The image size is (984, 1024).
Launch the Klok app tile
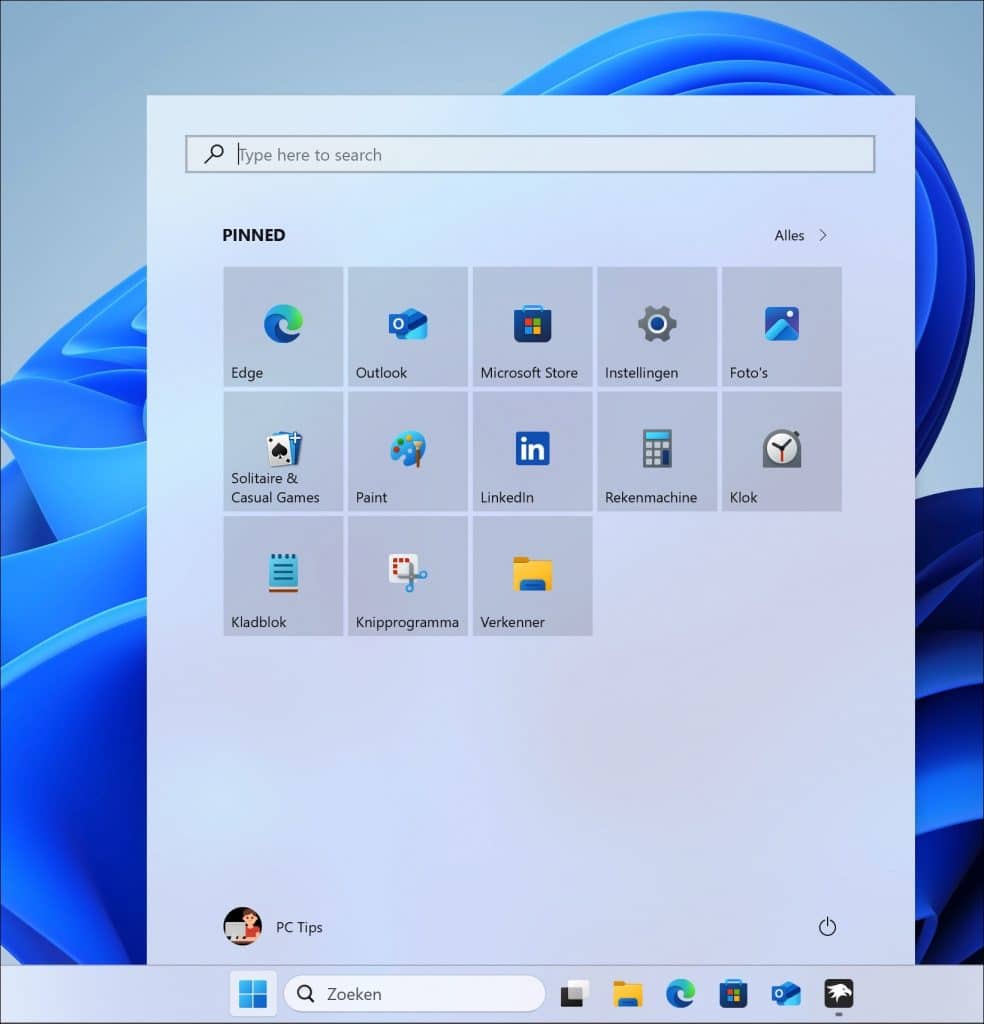tap(781, 451)
